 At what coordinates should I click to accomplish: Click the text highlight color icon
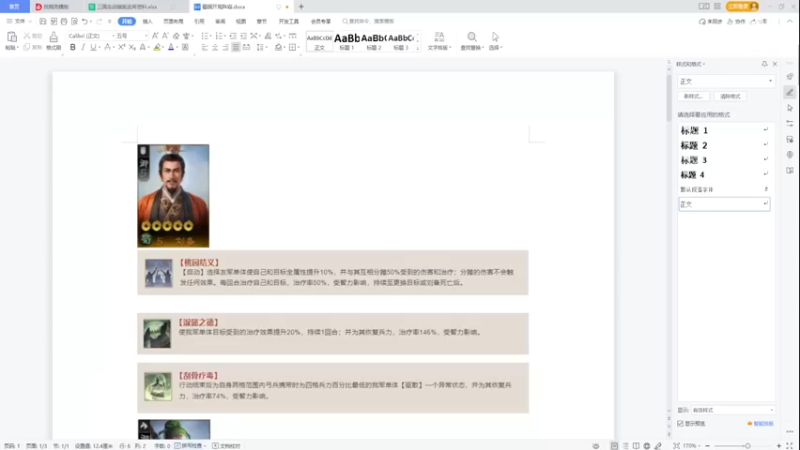[x=157, y=47]
